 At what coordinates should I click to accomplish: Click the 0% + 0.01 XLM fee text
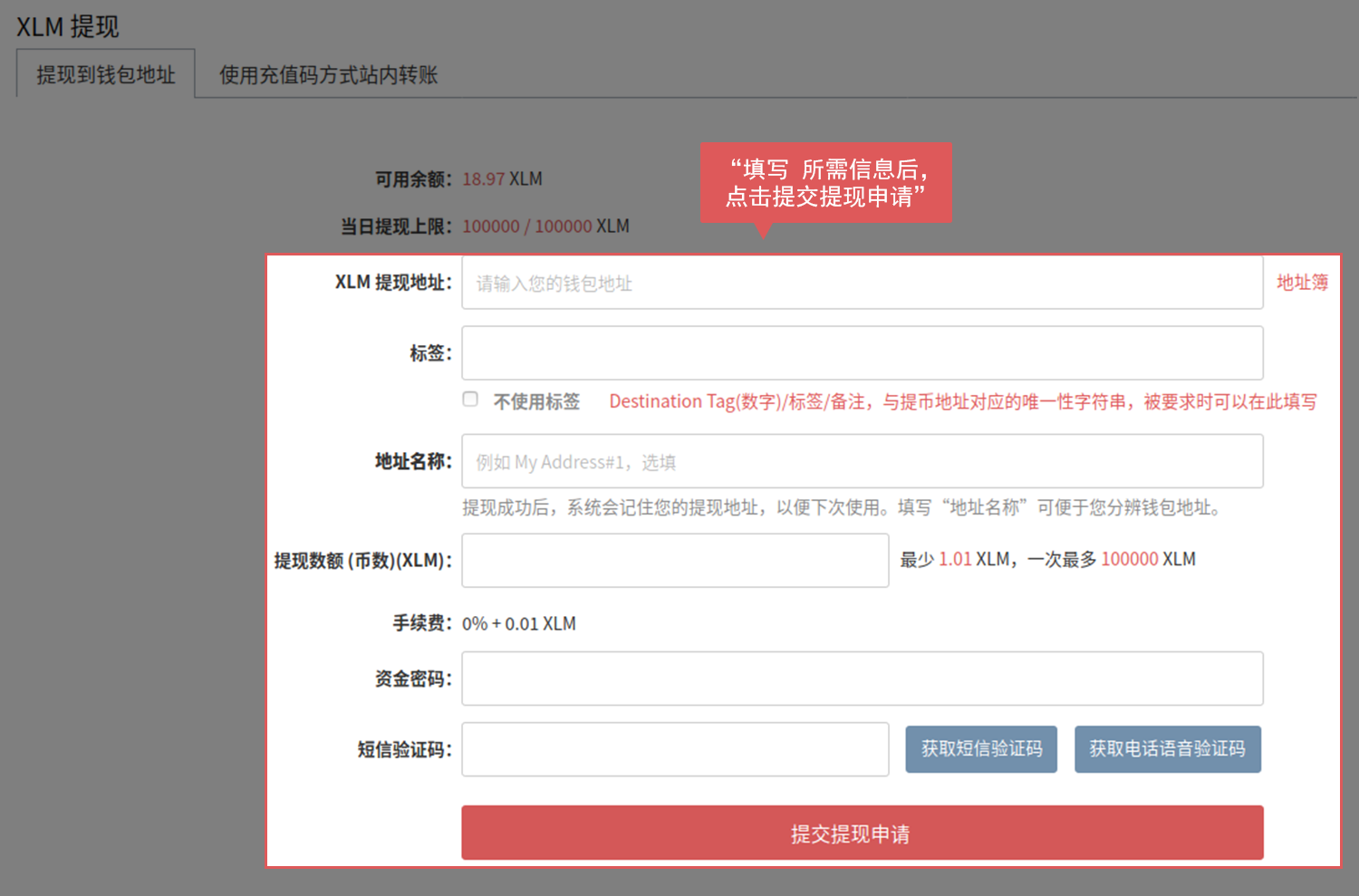point(519,623)
